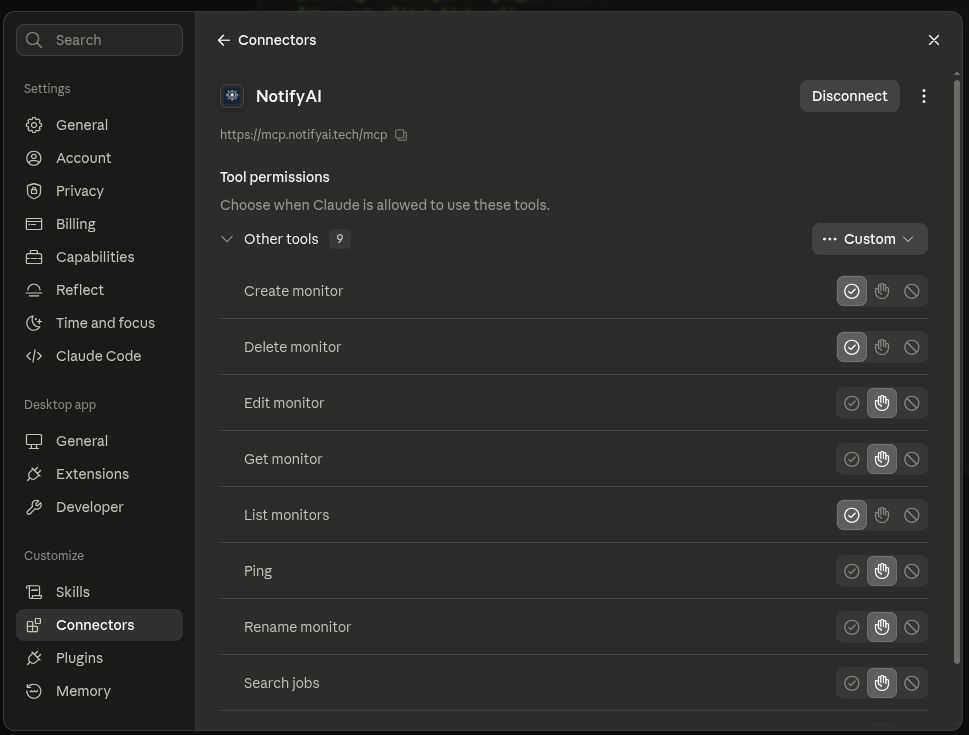Screen dimensions: 969x735
Task: Set List monitors to always allow
Action: (x=852, y=515)
